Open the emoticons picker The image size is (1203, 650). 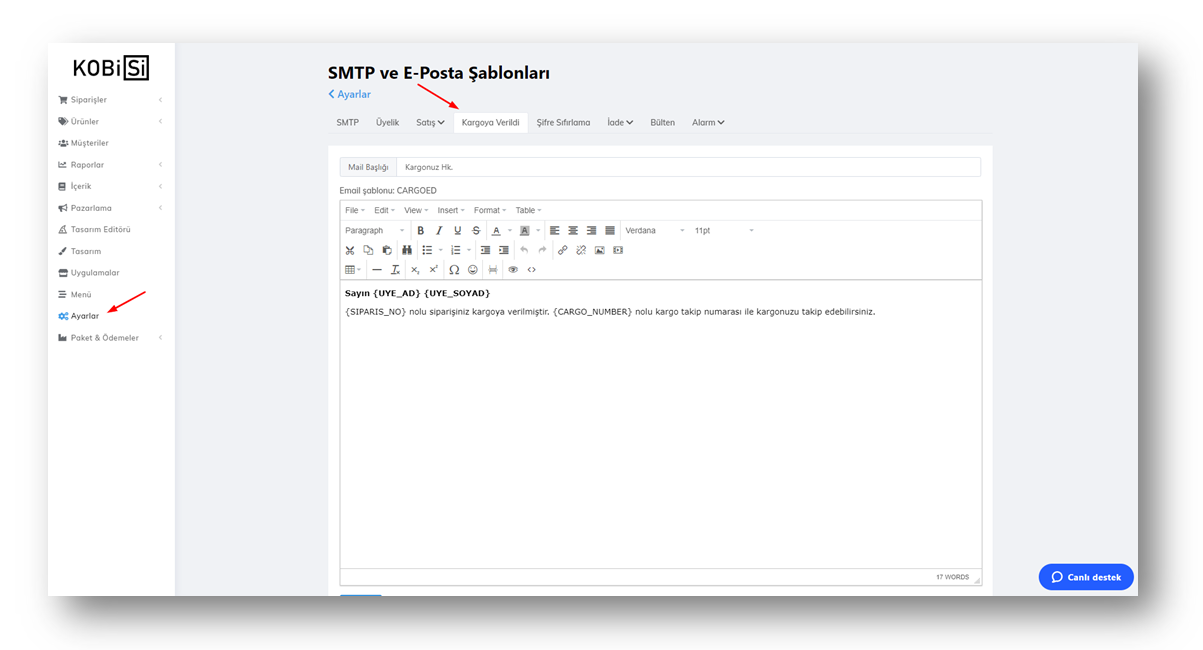click(473, 269)
